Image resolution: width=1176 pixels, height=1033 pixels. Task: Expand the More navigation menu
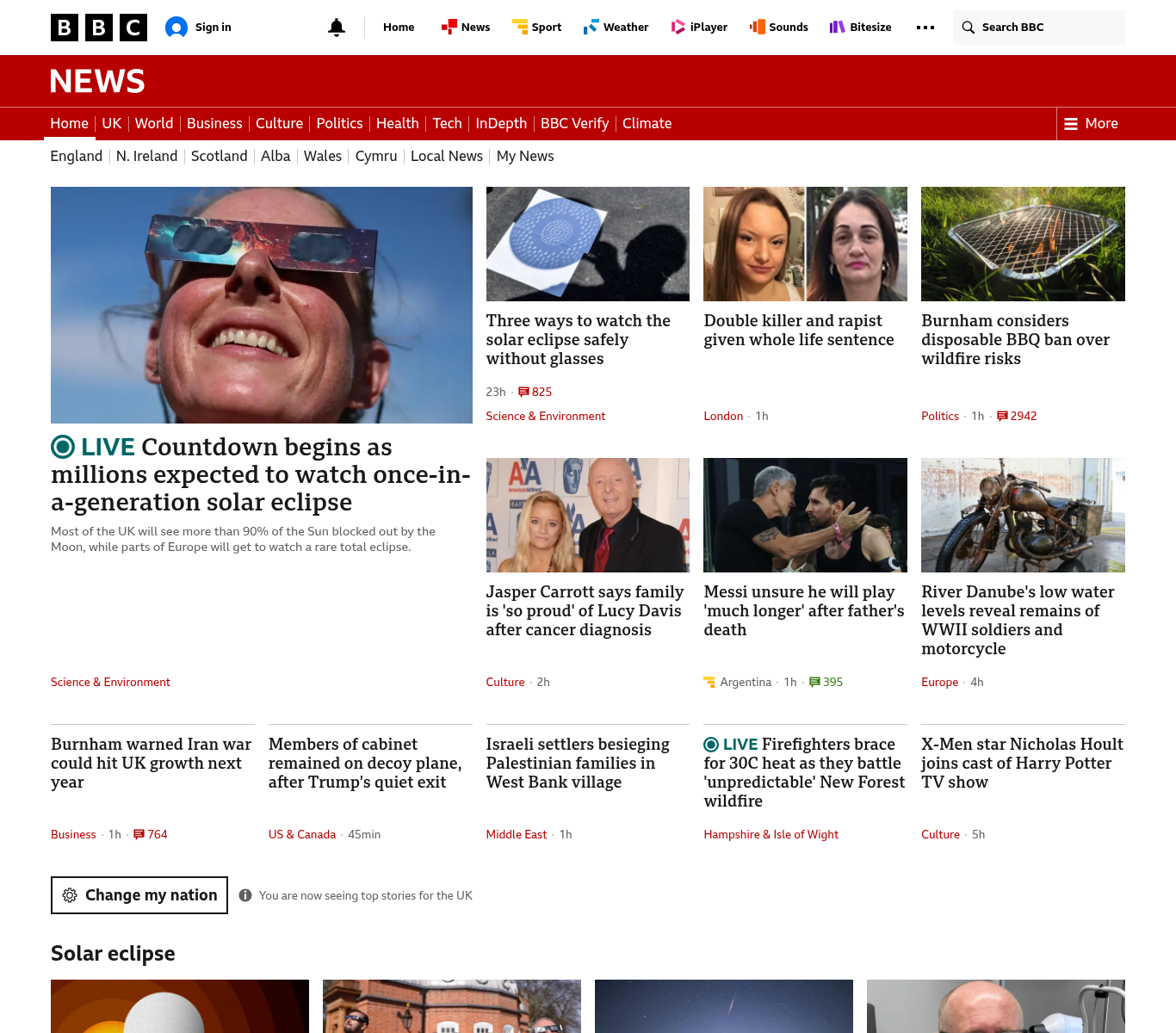1091,124
